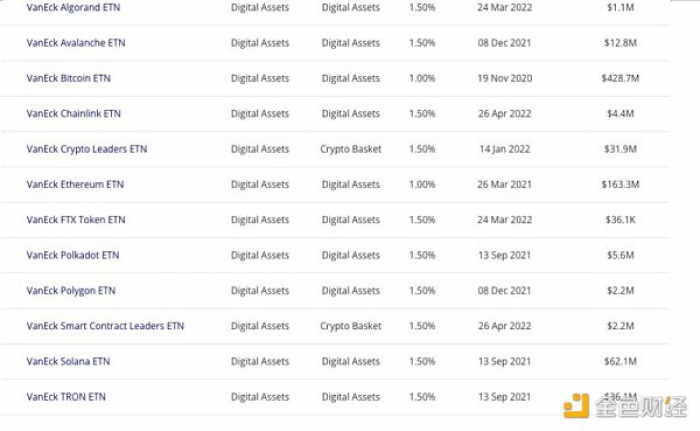Image resolution: width=700 pixels, height=431 pixels.
Task: Open the VanEck TRON ETN link
Action: pos(66,397)
